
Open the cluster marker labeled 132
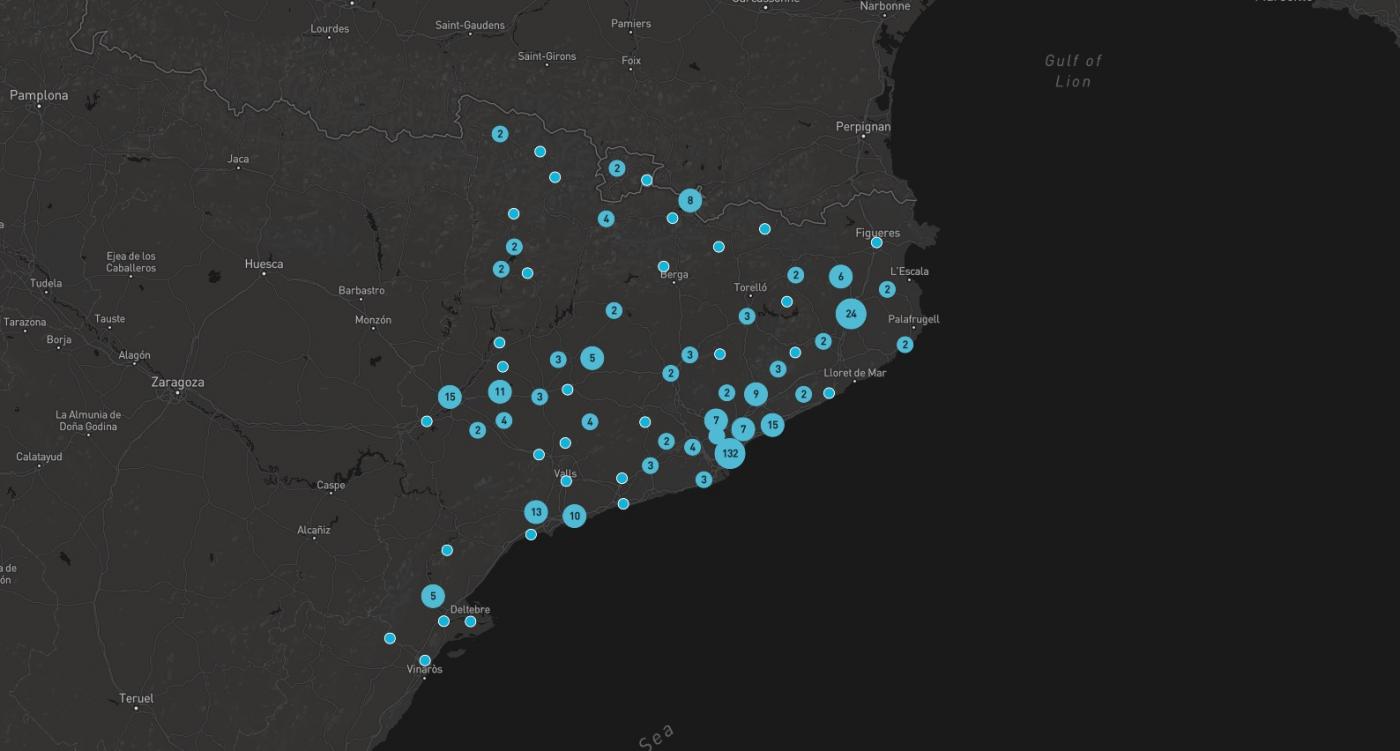[730, 453]
